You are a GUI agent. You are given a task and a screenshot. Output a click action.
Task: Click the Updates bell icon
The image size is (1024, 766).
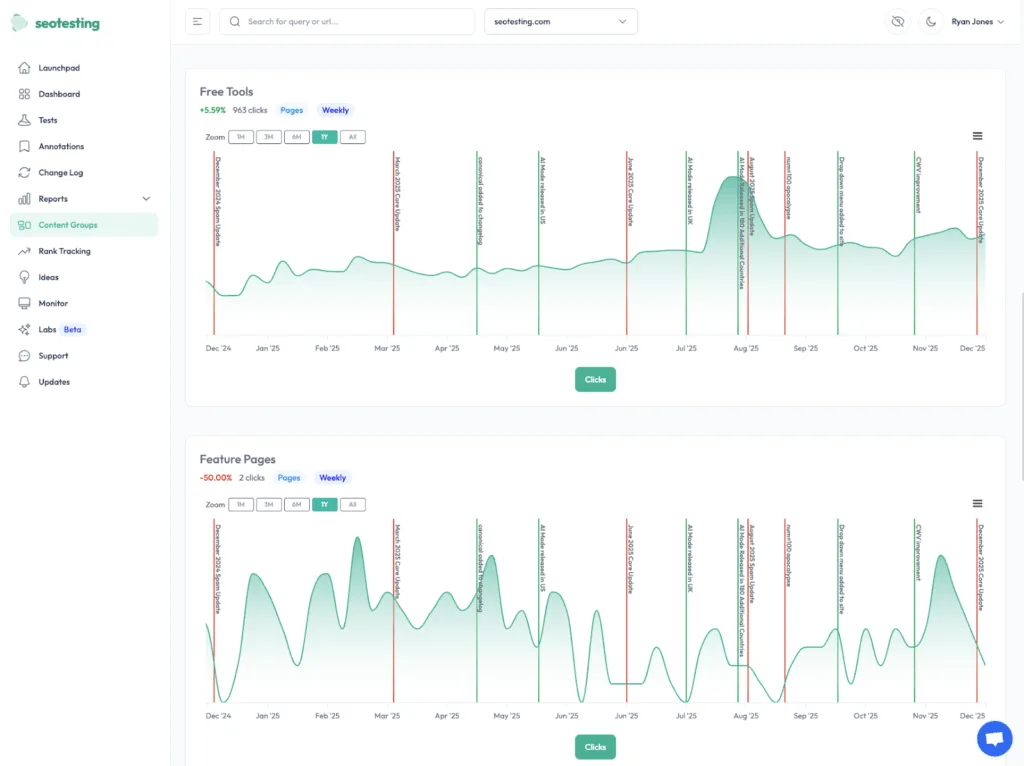click(23, 381)
